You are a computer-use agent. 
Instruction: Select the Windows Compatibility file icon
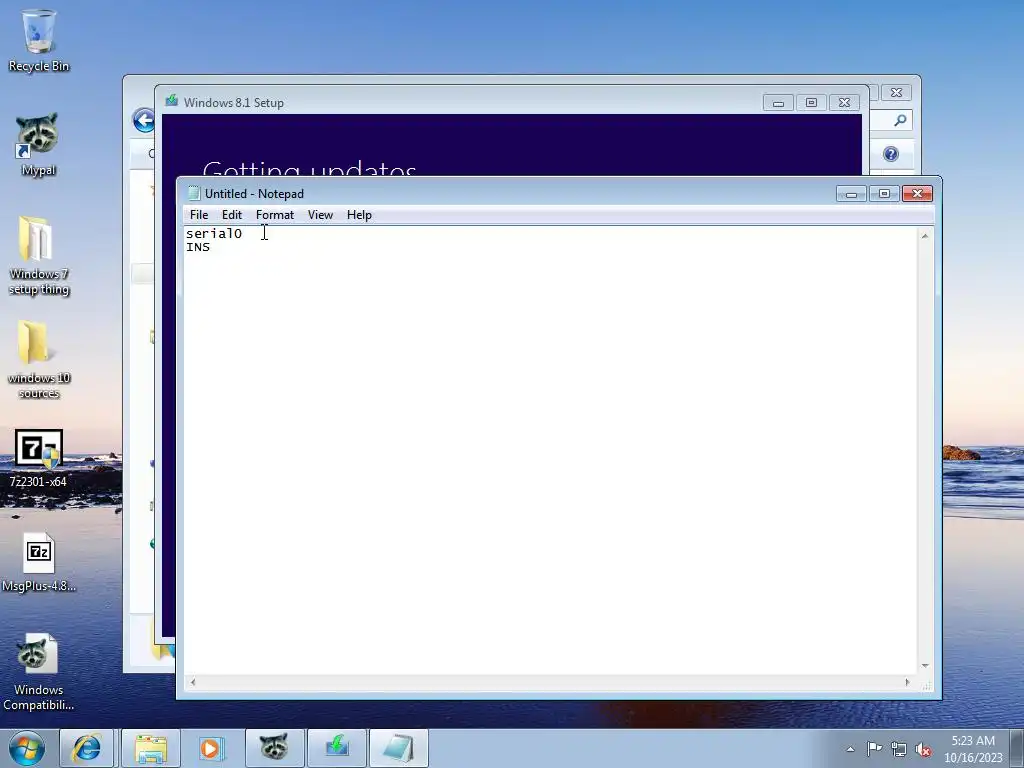(x=39, y=673)
